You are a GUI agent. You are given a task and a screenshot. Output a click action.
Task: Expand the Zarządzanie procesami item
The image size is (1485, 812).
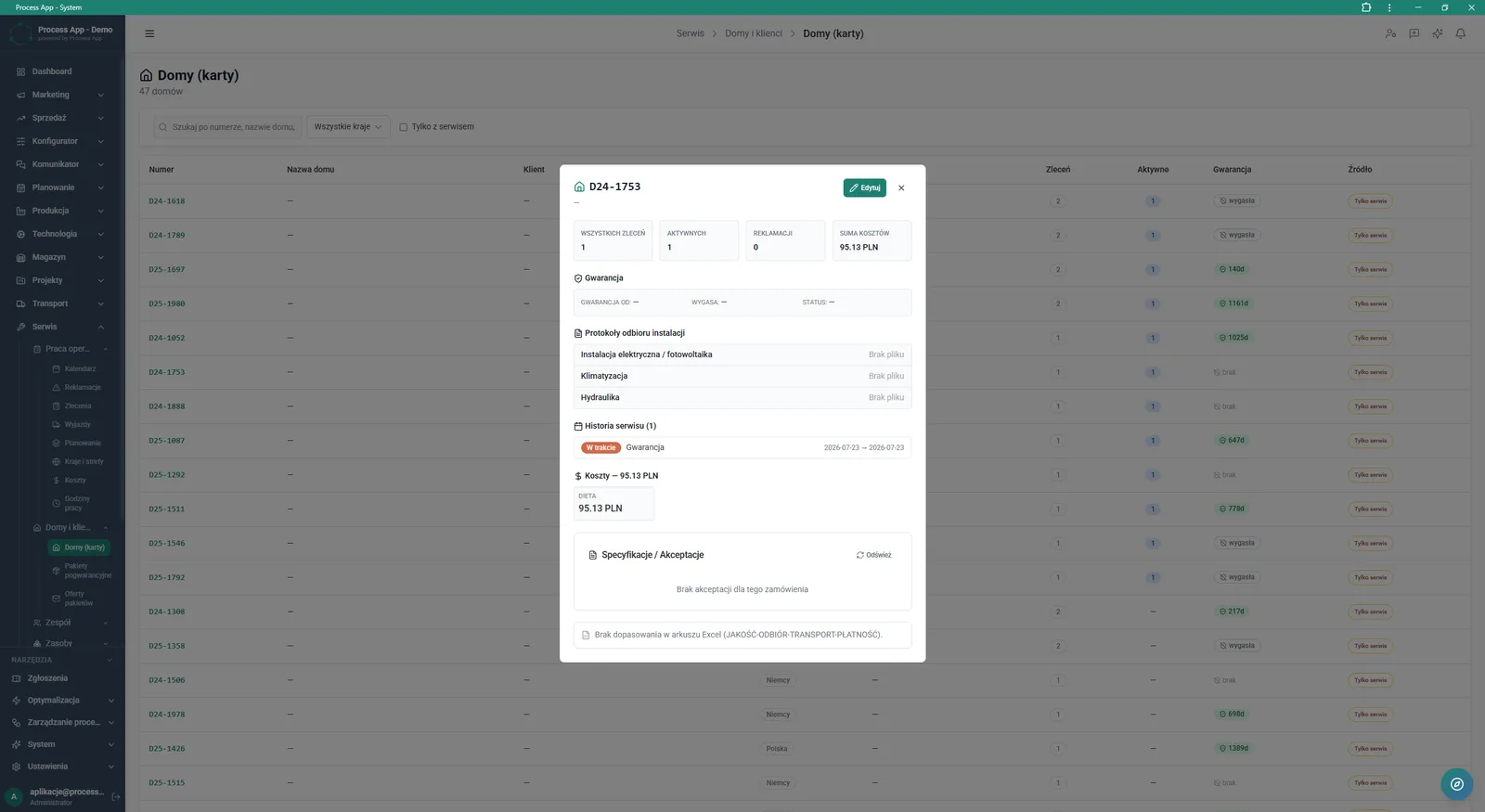(x=62, y=722)
